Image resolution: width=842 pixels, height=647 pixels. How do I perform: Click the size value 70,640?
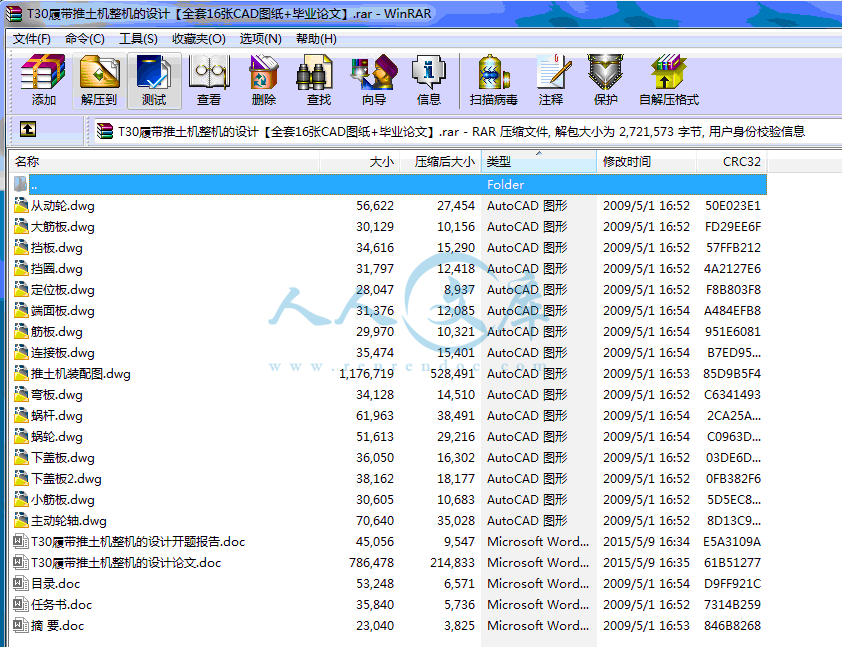click(x=375, y=521)
